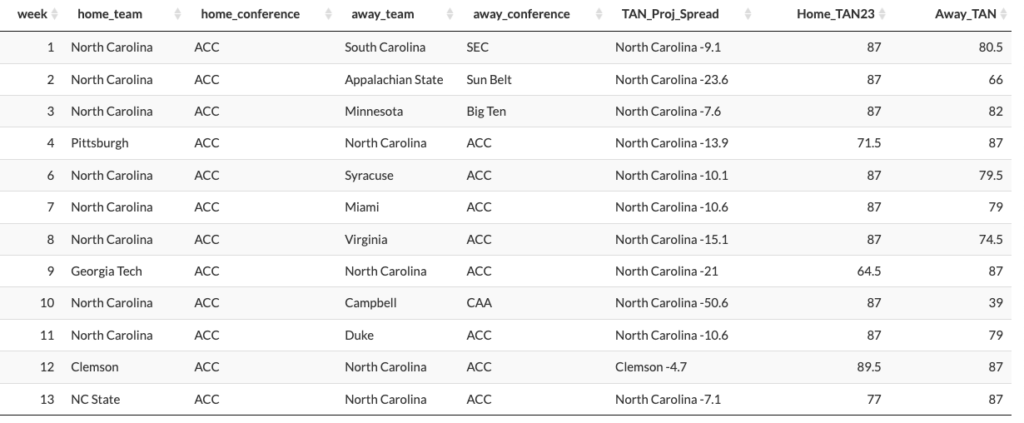1024x423 pixels.
Task: Click away_conference column sort arrows
Action: [x=599, y=14]
